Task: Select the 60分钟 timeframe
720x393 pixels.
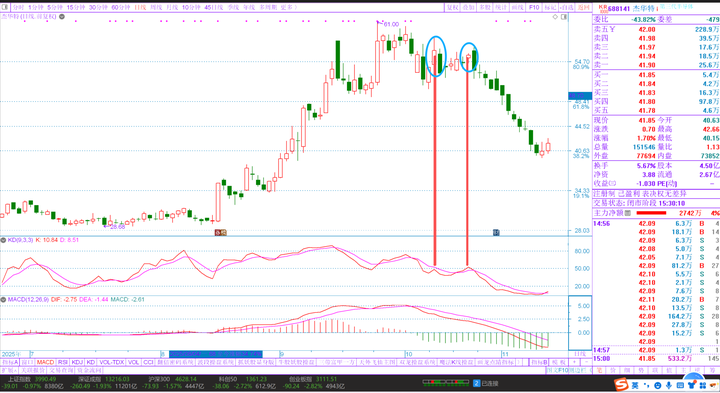Action: 121,7
